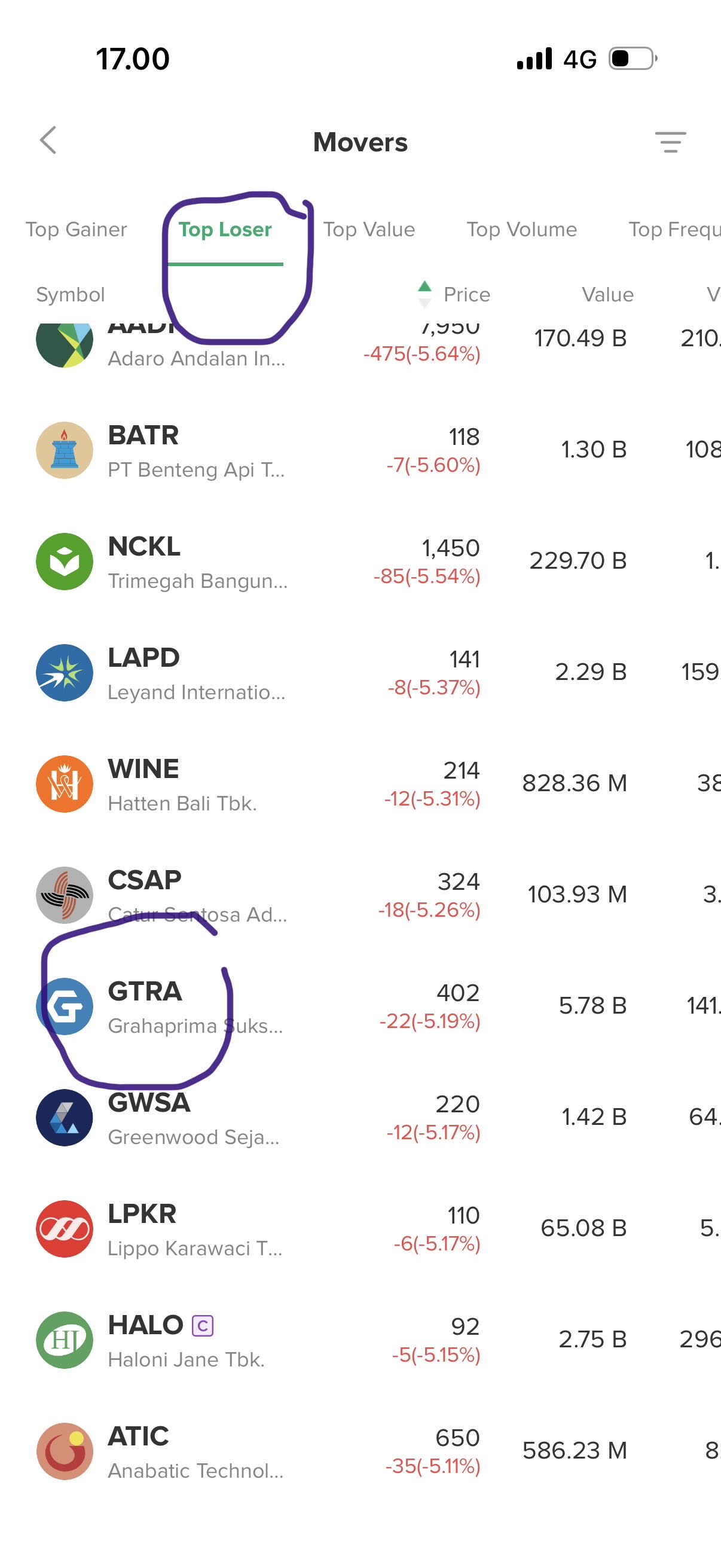Sort by the Symbol column header

[71, 295]
